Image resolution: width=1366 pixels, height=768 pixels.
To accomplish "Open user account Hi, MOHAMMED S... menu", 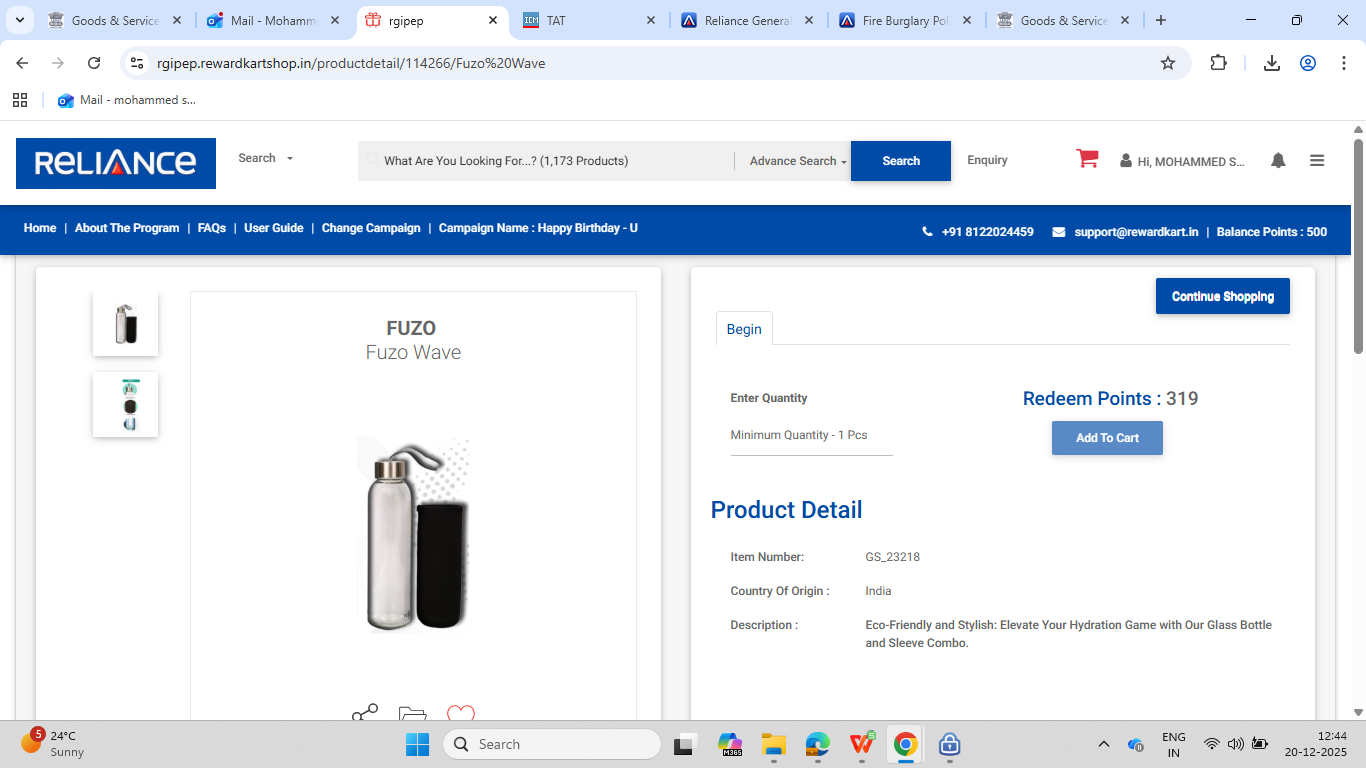I will (x=1182, y=161).
